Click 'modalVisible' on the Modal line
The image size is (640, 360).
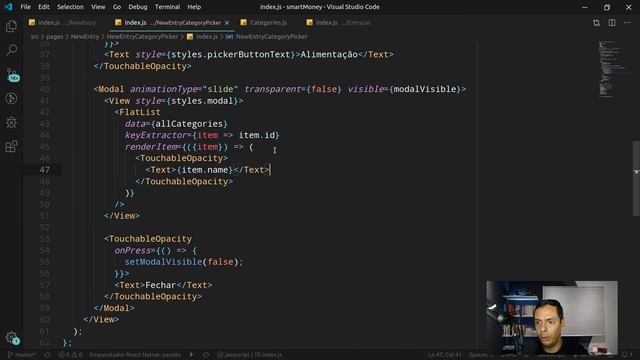pos(425,89)
